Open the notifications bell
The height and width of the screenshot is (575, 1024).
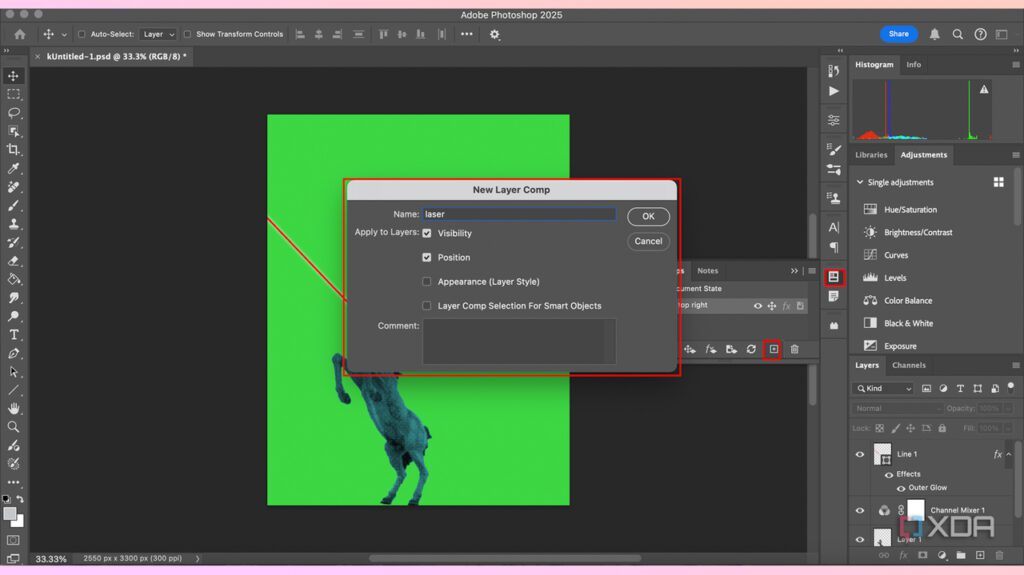(935, 34)
